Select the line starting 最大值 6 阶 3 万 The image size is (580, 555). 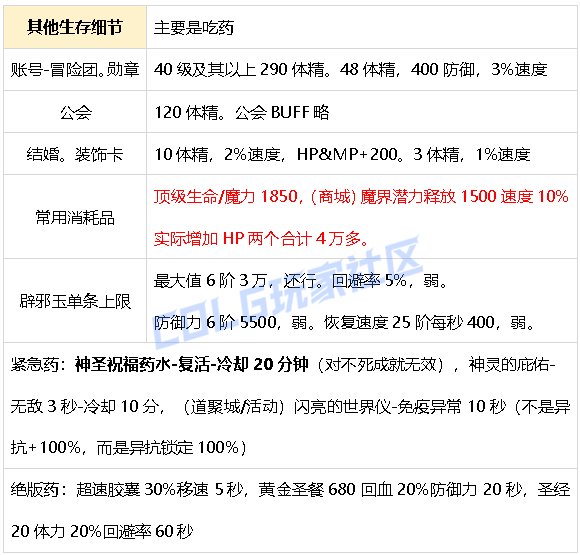tap(300, 280)
